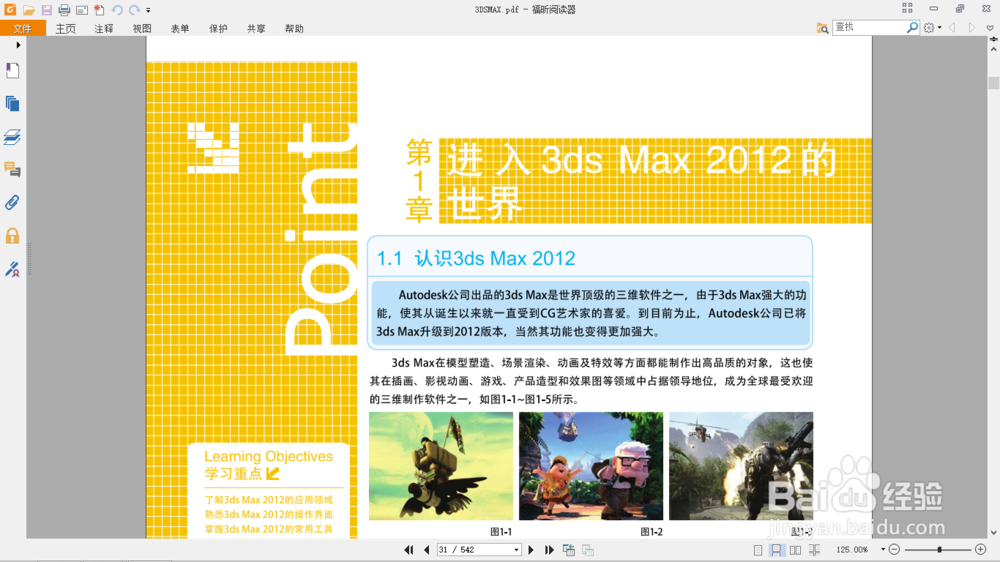Expand the zoom percentage dropdown
1000x562 pixels.
(x=883, y=550)
